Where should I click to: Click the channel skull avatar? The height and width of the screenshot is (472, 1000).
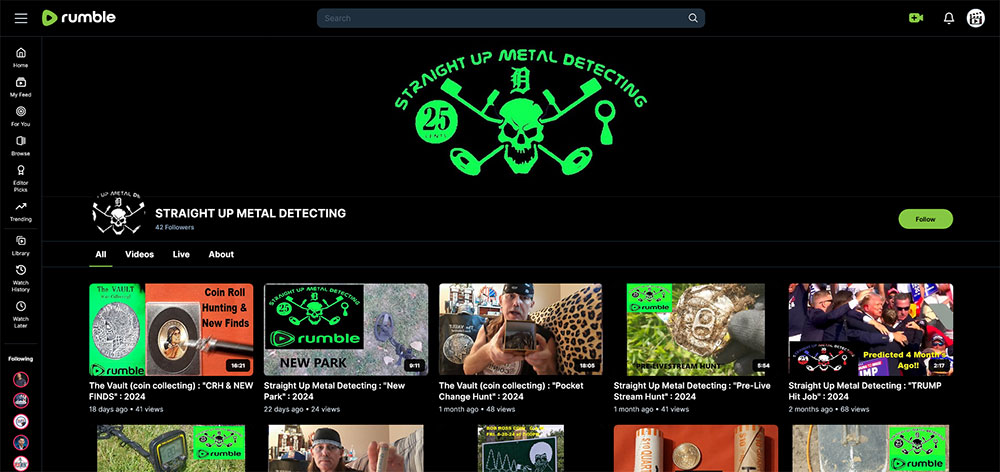tap(118, 212)
